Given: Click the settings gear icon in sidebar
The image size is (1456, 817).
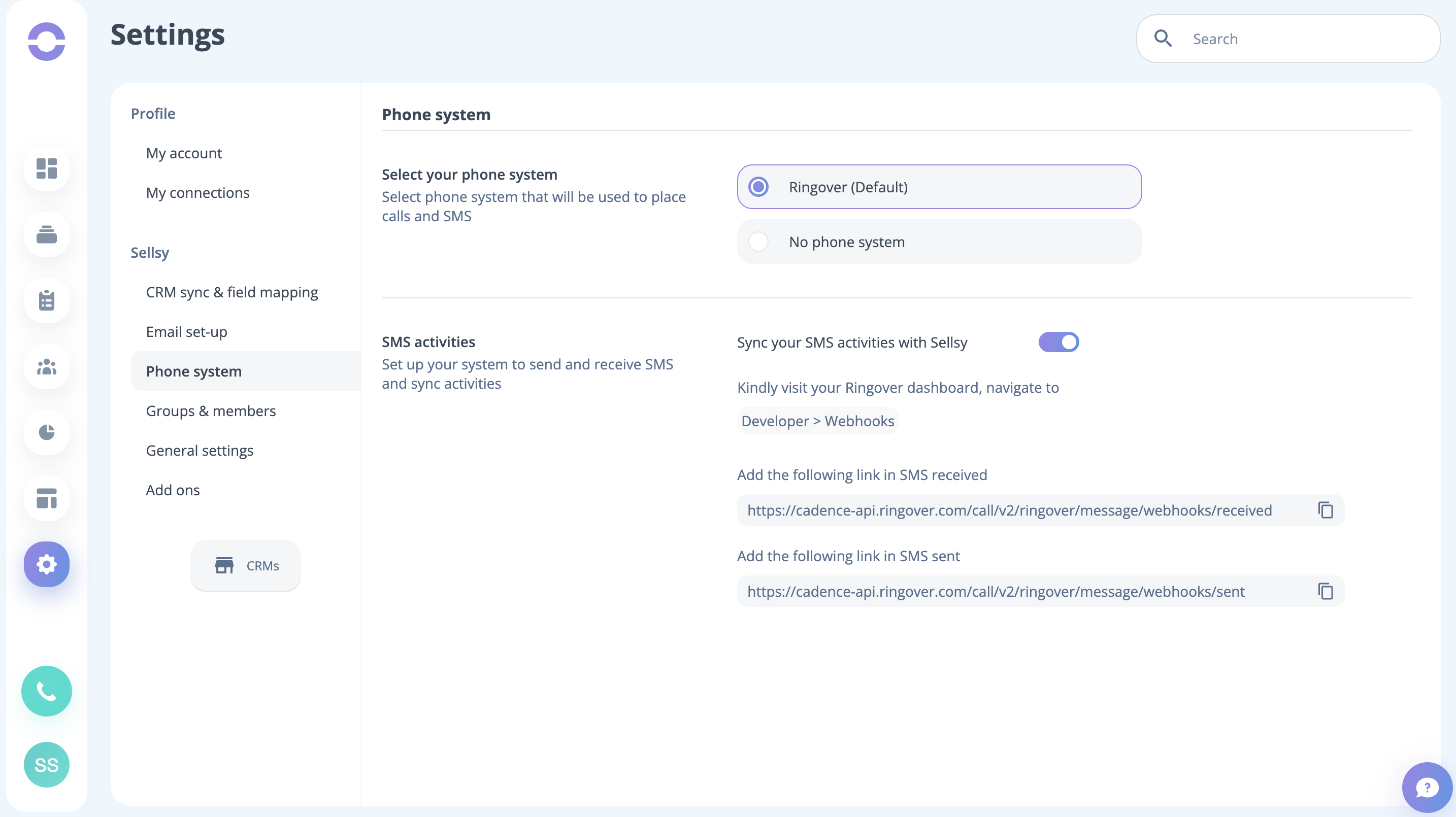Looking at the screenshot, I should tap(46, 564).
